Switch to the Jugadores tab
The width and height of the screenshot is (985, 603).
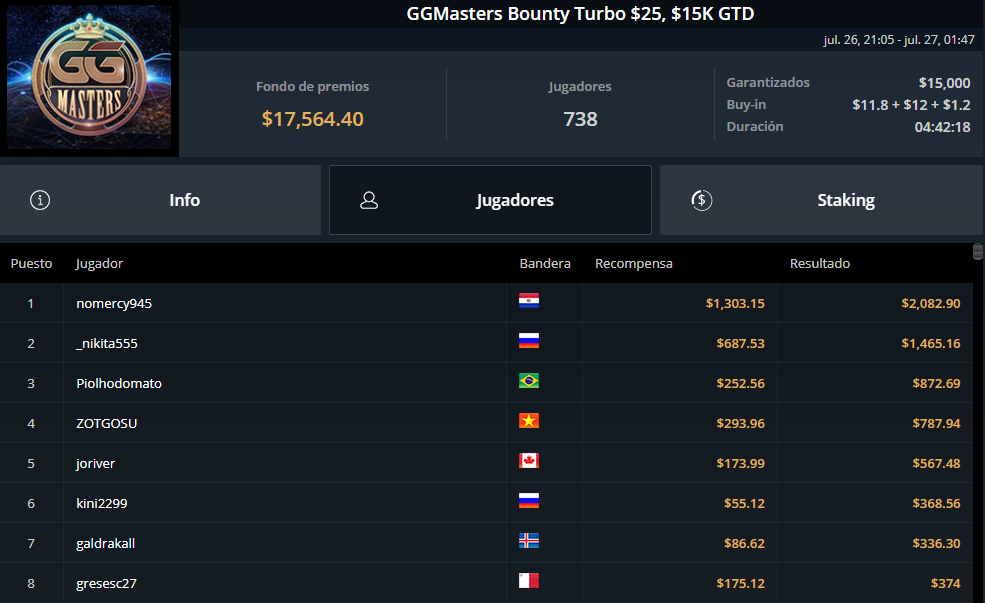coord(490,200)
